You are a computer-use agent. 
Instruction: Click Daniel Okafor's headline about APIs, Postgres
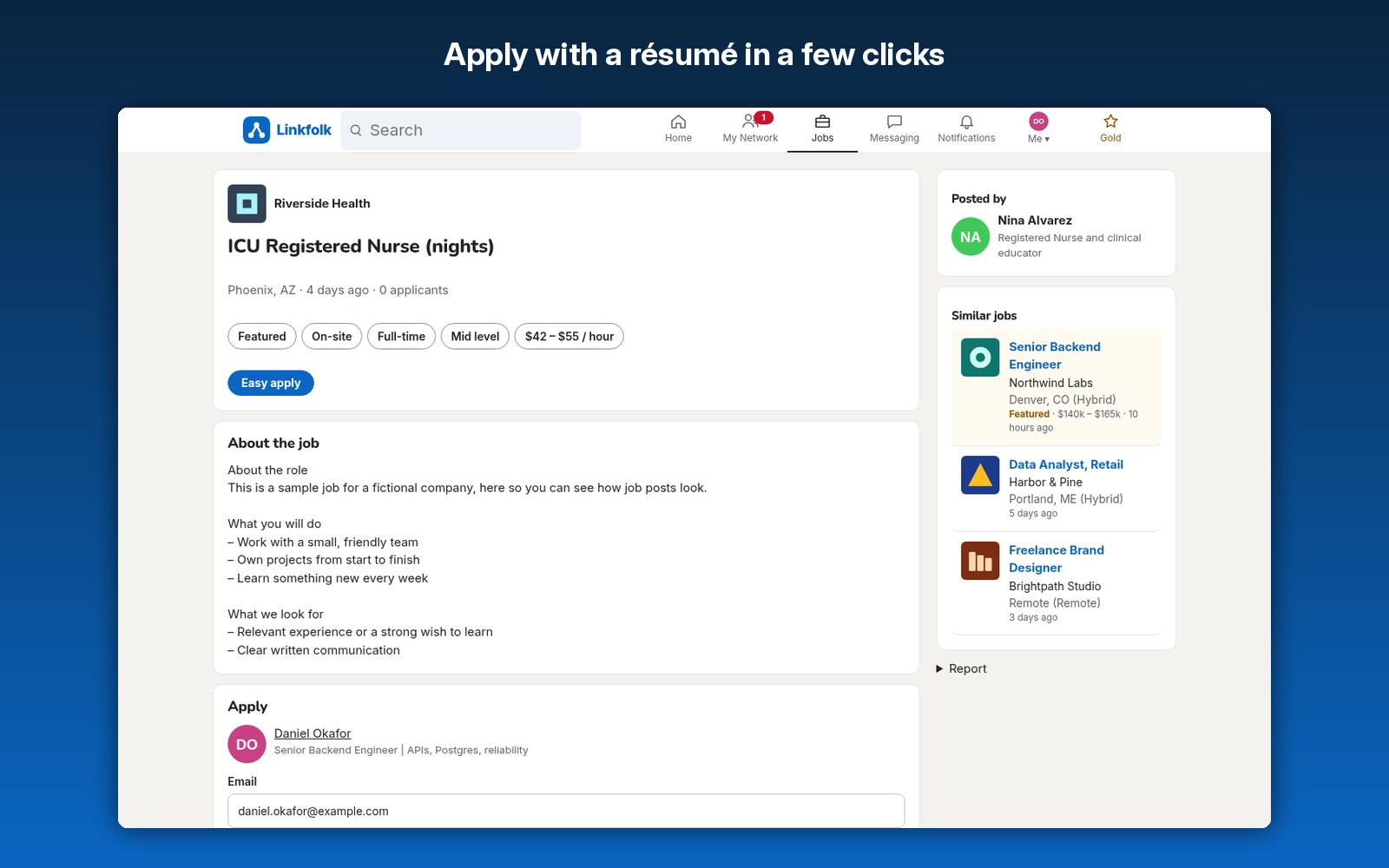point(401,751)
